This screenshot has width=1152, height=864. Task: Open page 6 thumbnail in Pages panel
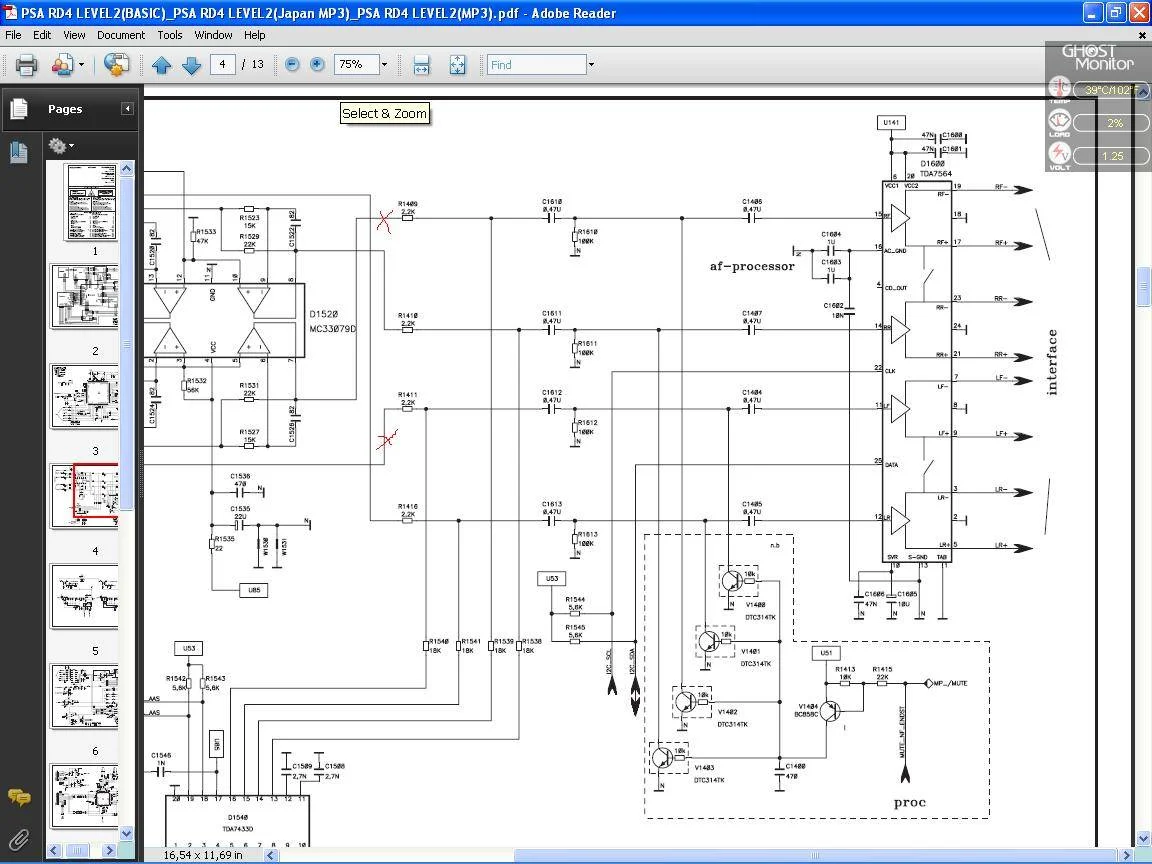coord(85,695)
